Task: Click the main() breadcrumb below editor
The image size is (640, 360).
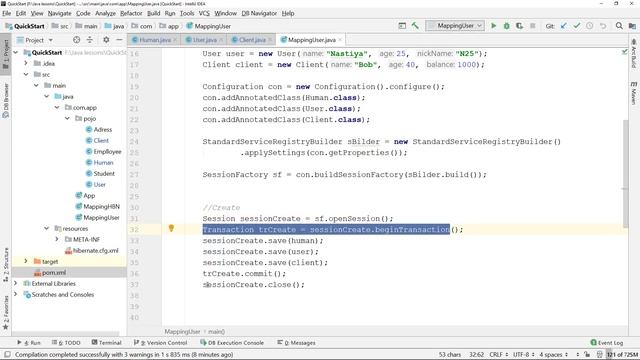Action: click(x=216, y=332)
